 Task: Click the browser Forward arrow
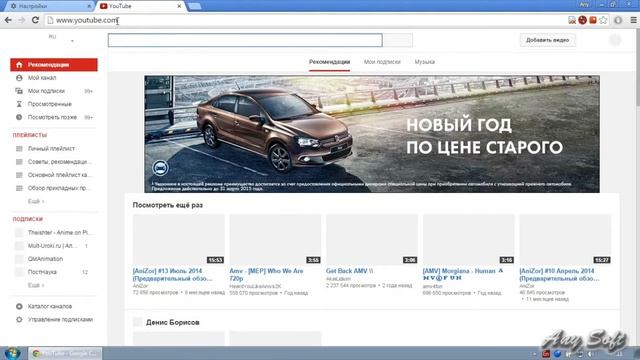tap(22, 20)
